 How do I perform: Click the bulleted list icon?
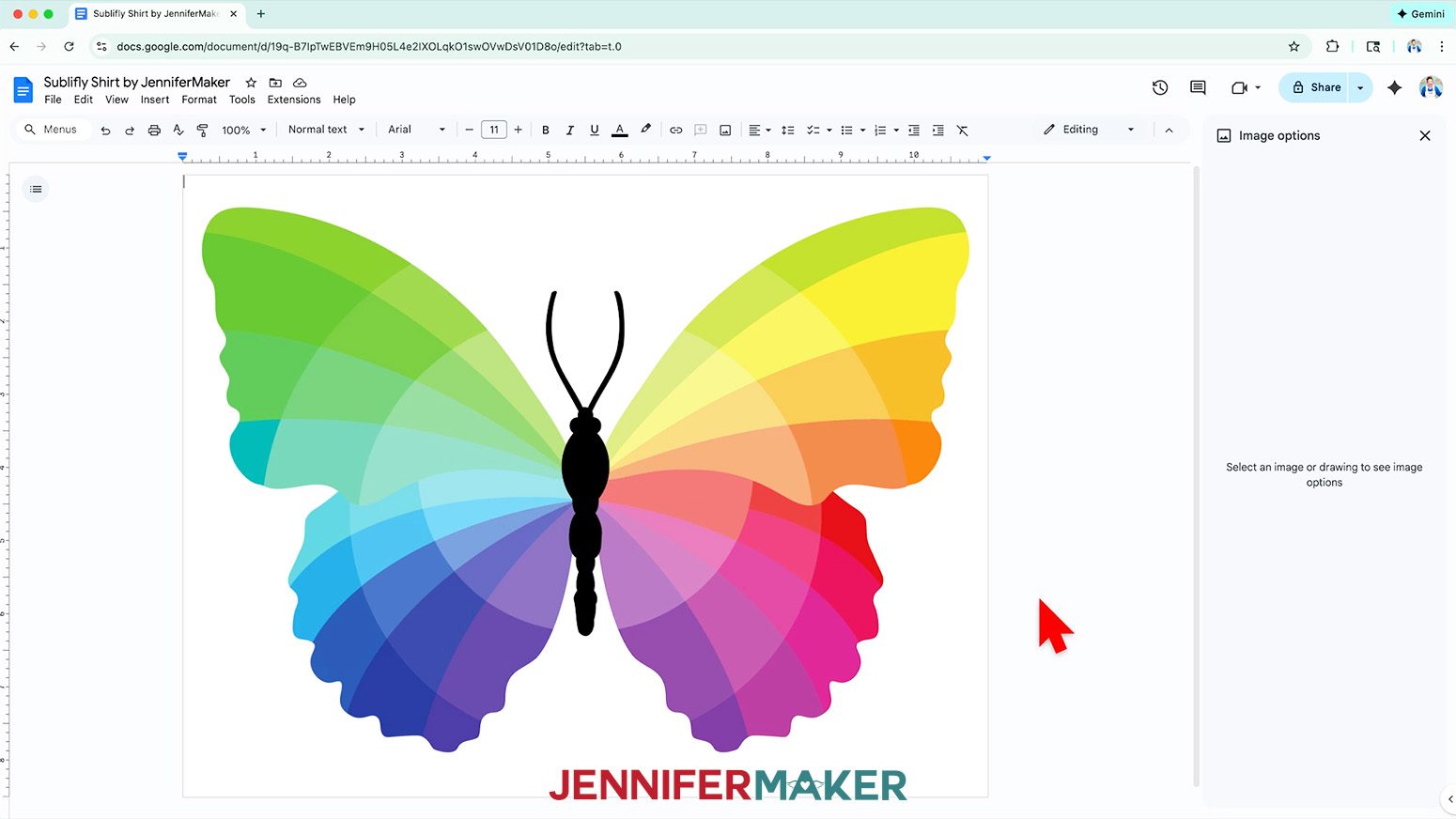[846, 131]
